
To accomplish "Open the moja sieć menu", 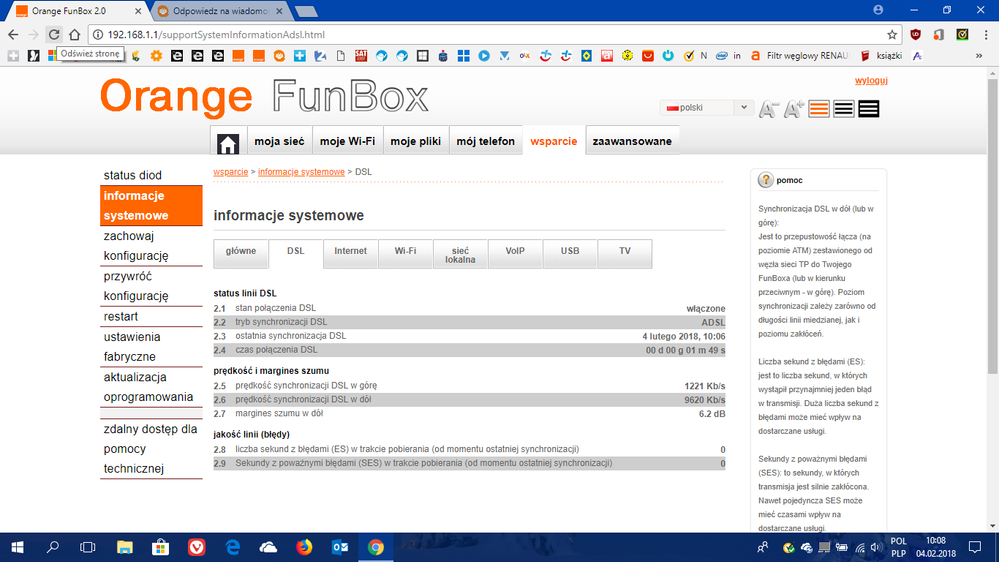I will tap(279, 142).
